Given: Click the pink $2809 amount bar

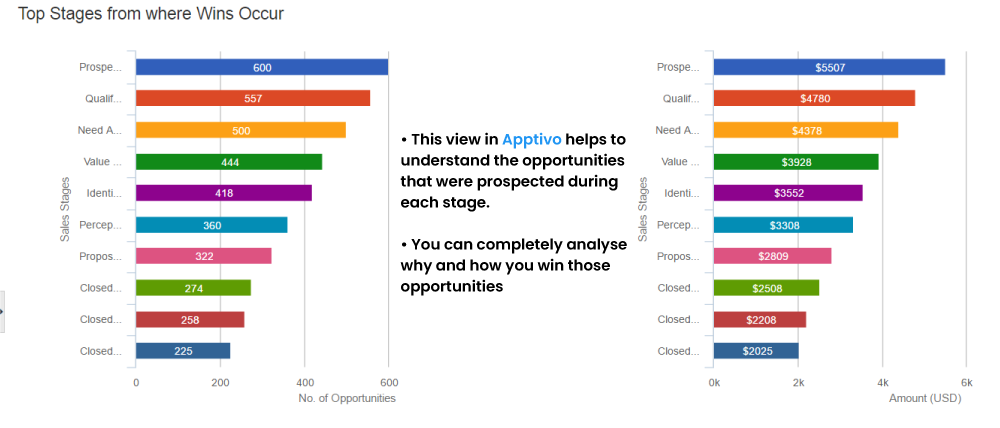Looking at the screenshot, I should pos(773,256).
